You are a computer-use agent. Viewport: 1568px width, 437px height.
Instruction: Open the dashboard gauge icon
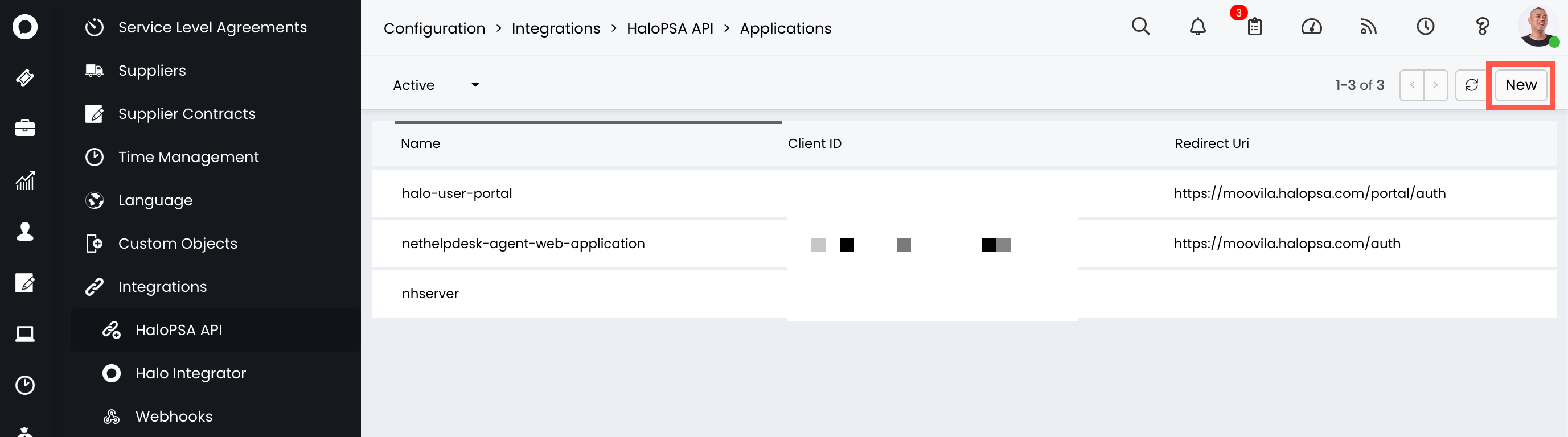coord(1311,27)
